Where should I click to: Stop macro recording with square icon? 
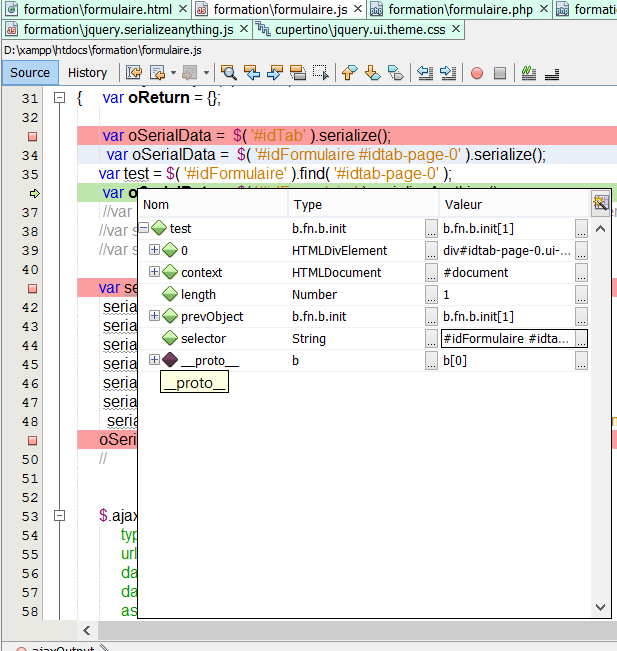pos(500,73)
